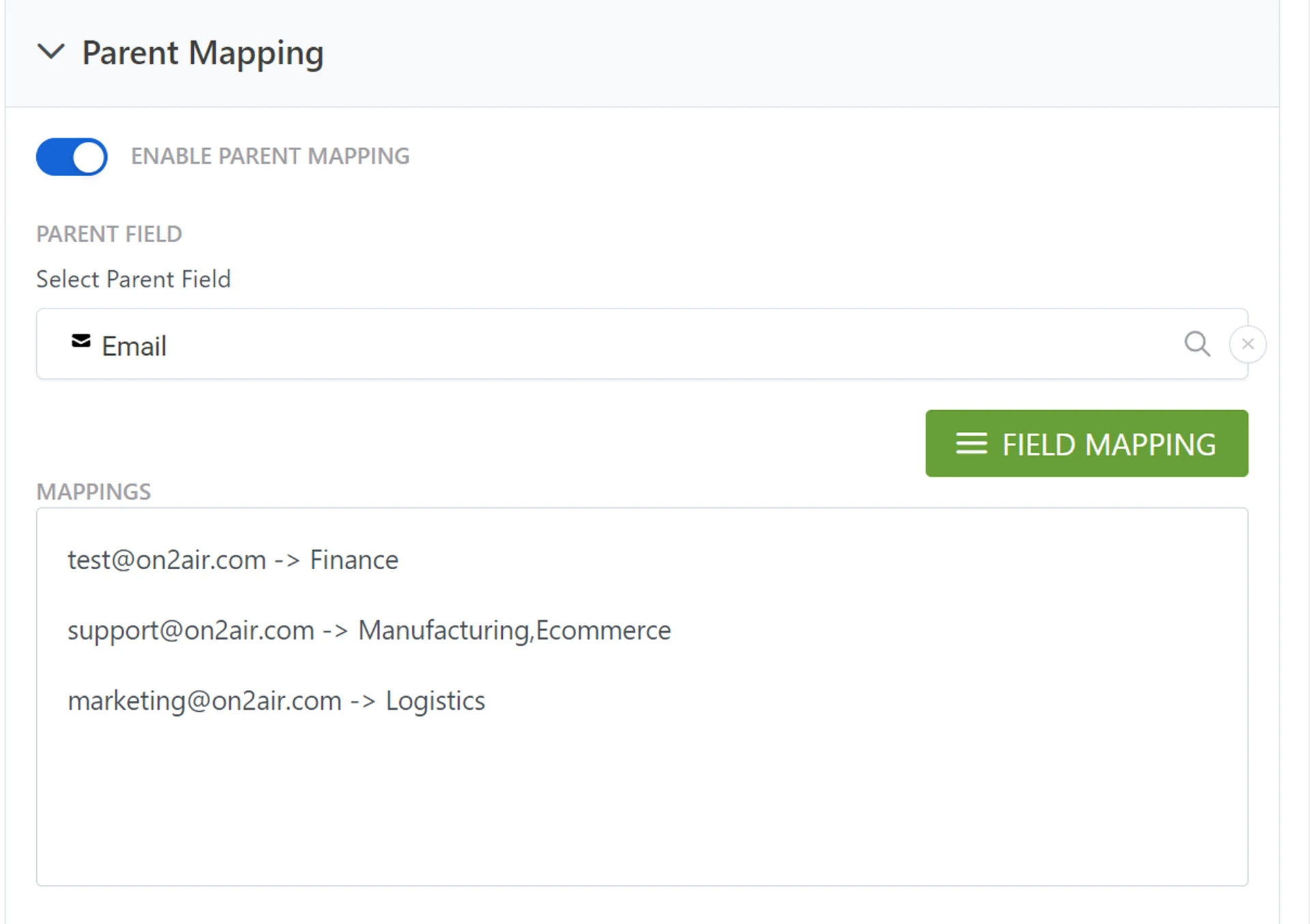Collapse the Parent Mapping section chevron
The width and height of the screenshot is (1310, 924).
tap(50, 52)
